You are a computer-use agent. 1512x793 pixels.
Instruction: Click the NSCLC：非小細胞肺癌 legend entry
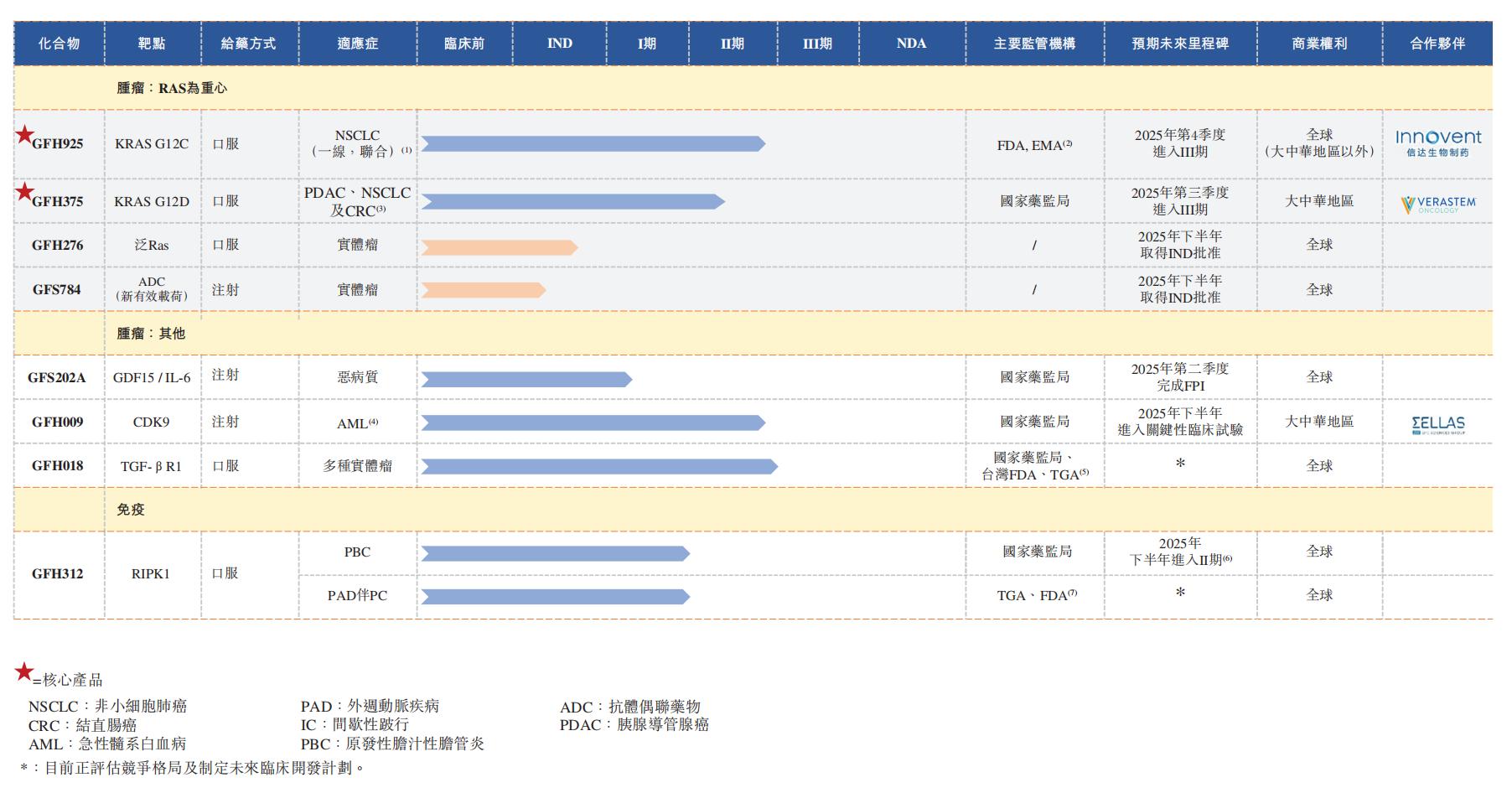coord(107,707)
